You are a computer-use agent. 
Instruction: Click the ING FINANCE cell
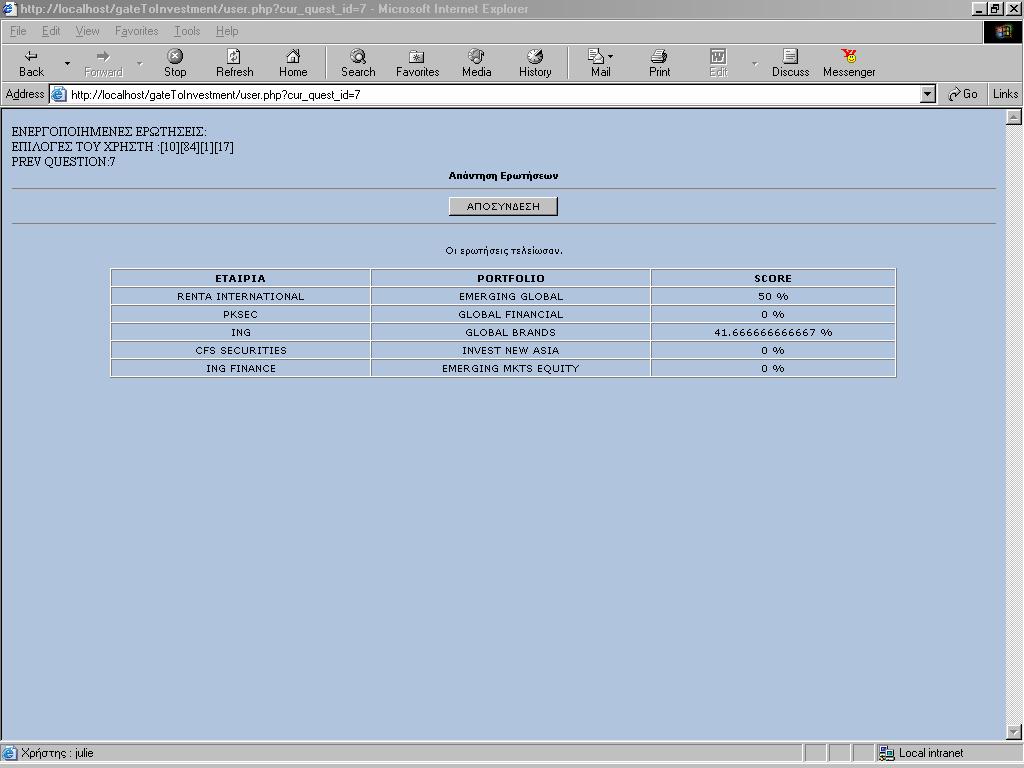click(x=240, y=368)
